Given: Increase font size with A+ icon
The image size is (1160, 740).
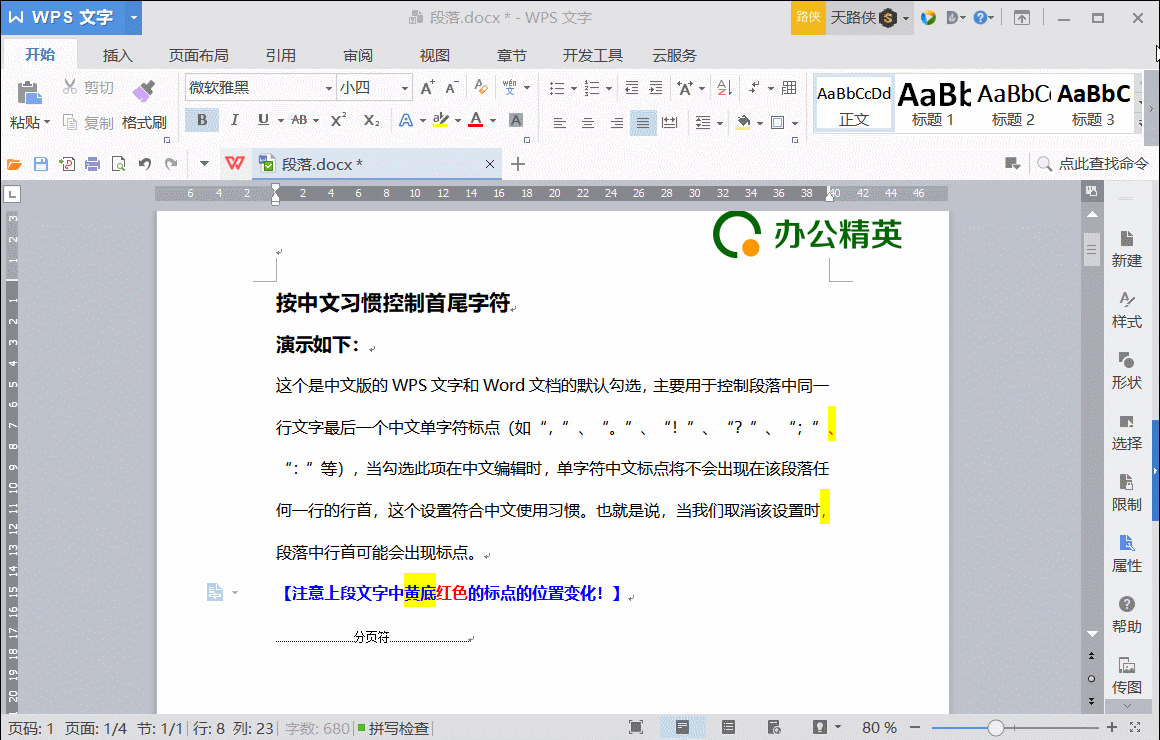Looking at the screenshot, I should [428, 88].
